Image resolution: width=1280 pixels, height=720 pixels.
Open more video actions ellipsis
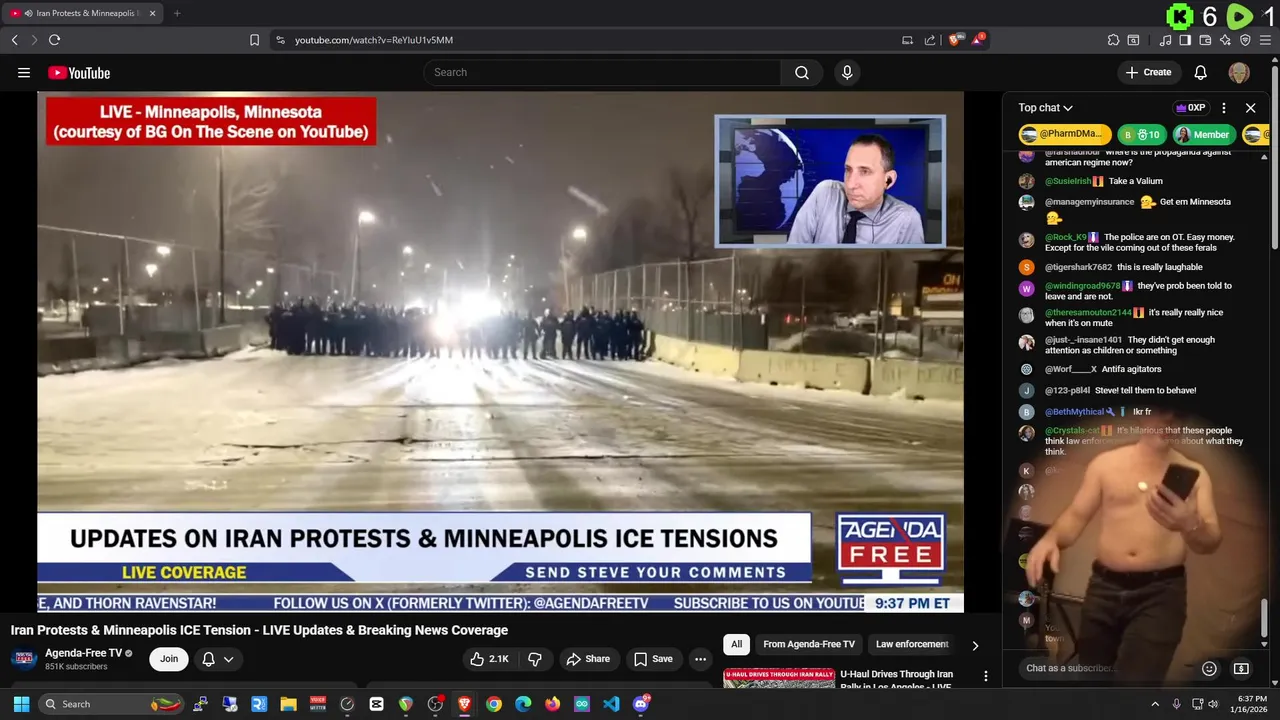tap(700, 659)
